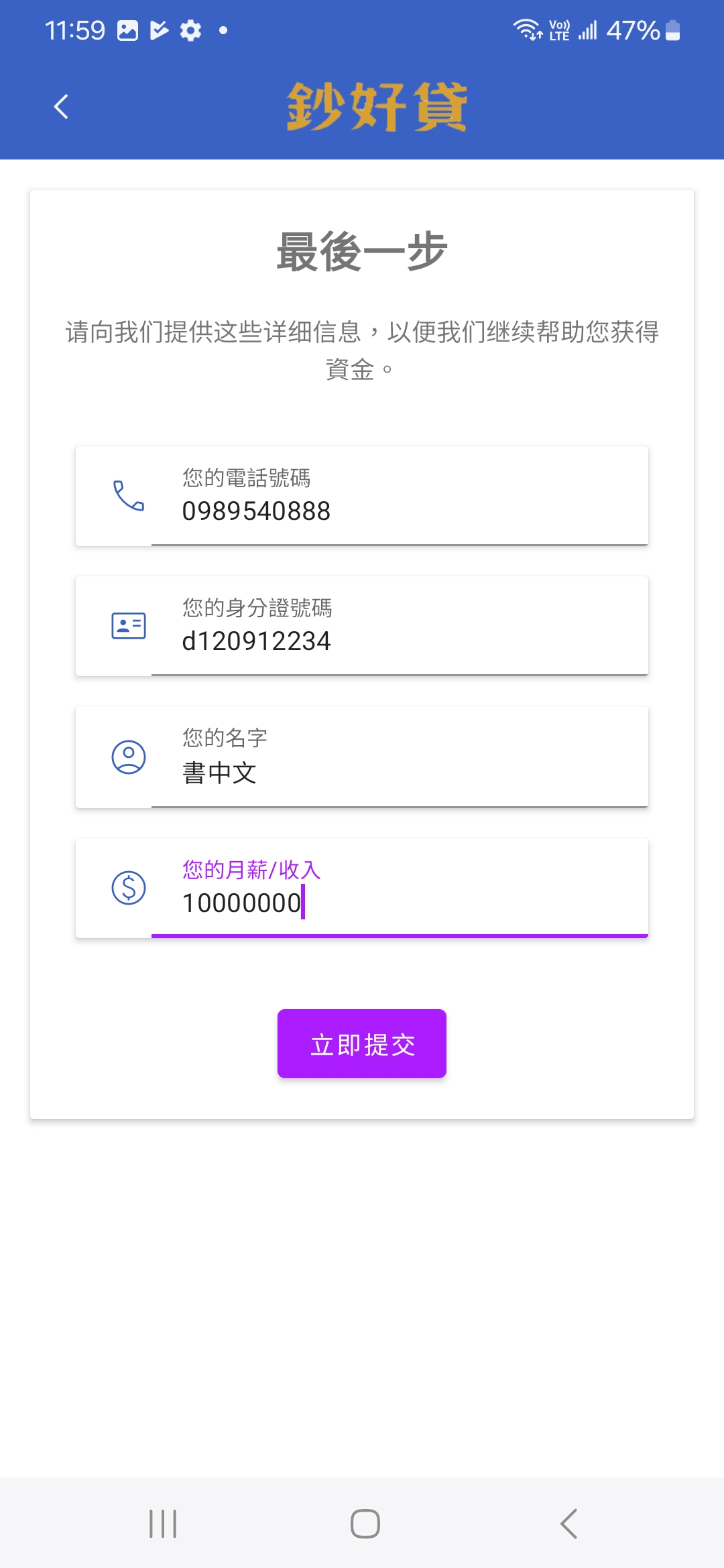Tap the Android home button

point(365,1523)
